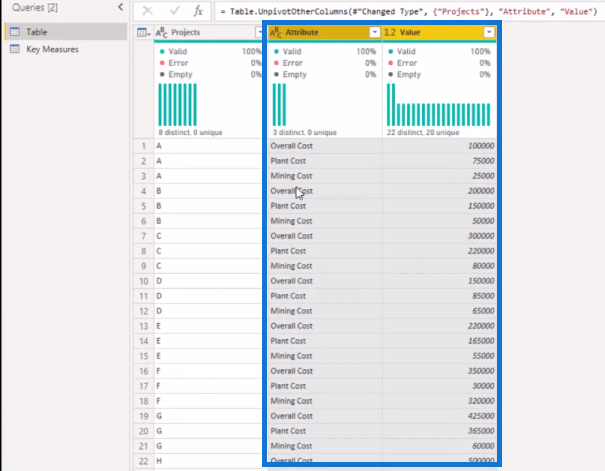This screenshot has width=605, height=471.
Task: Select row number 10
Action: tap(144, 281)
